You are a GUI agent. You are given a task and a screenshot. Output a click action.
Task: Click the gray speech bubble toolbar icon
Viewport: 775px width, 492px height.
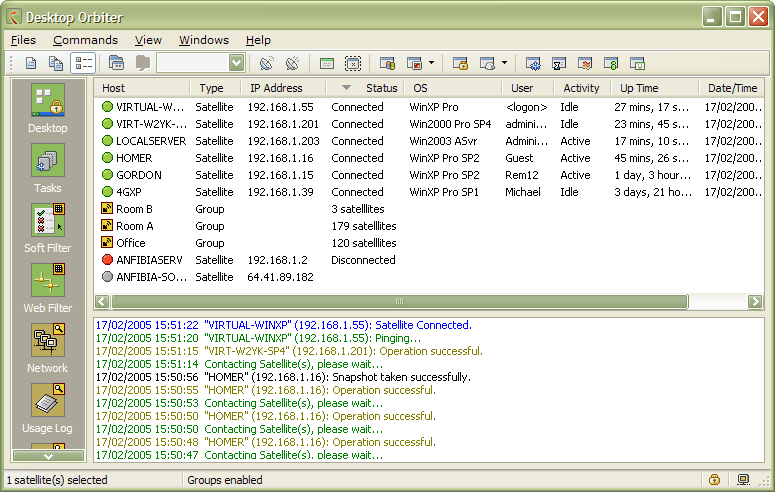point(143,63)
